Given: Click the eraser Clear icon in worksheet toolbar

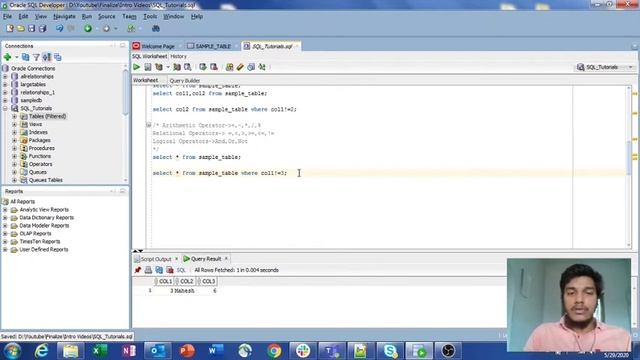Looking at the screenshot, I should tap(240, 67).
